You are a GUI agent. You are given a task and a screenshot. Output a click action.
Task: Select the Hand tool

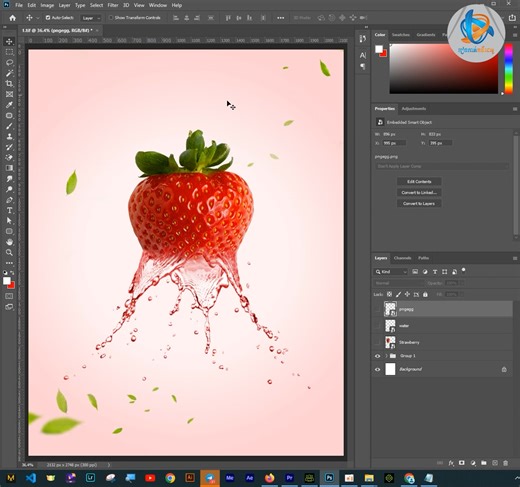coord(9,242)
